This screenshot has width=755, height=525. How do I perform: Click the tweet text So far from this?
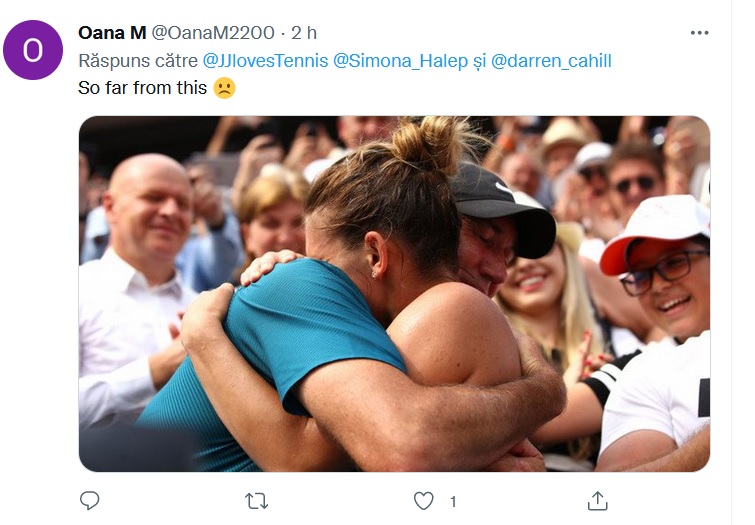click(x=143, y=88)
